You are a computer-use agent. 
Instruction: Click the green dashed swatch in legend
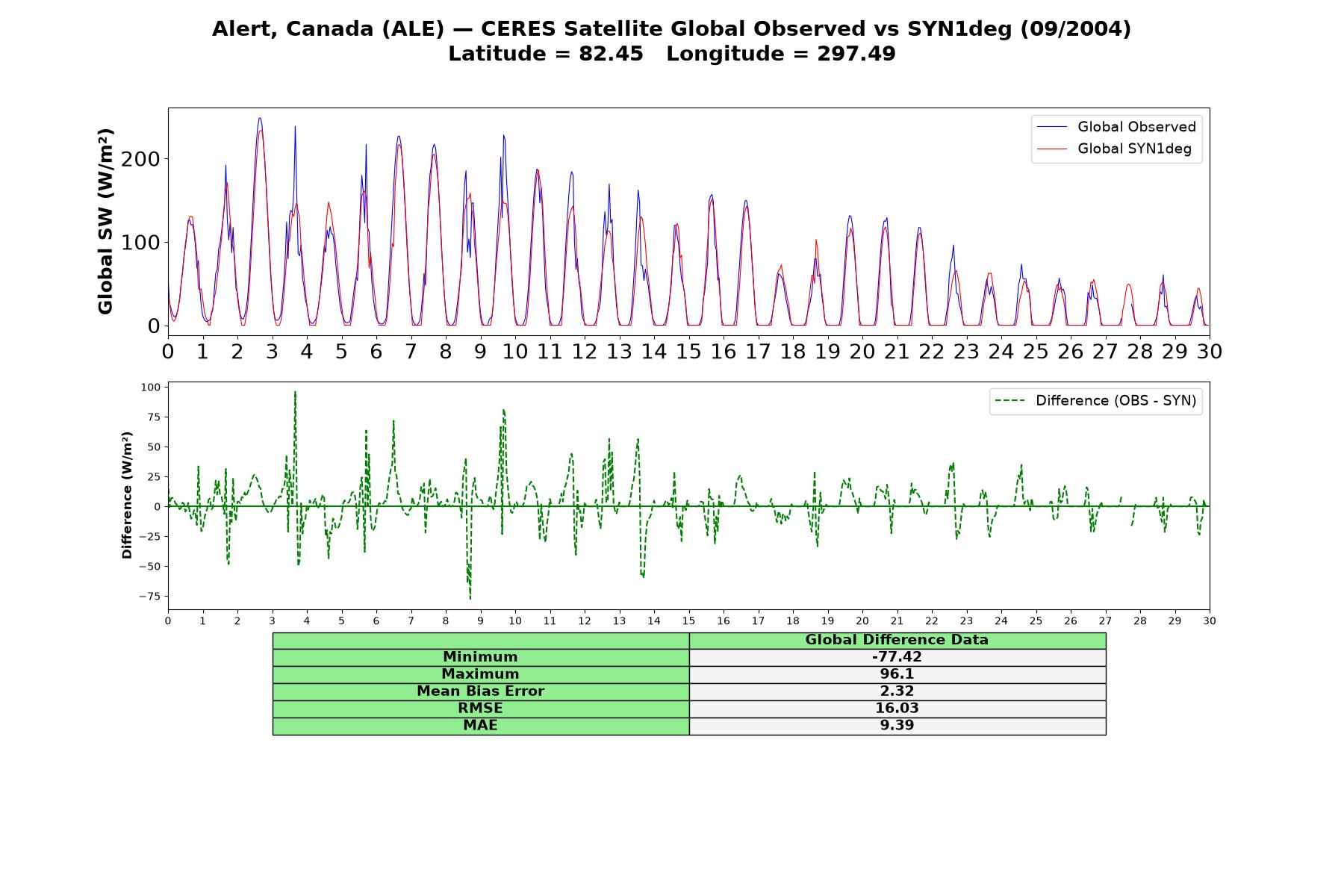(x=1011, y=401)
